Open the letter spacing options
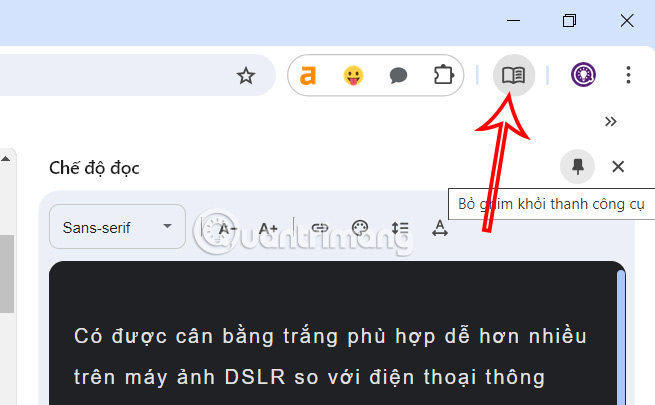The image size is (655, 405). (439, 228)
